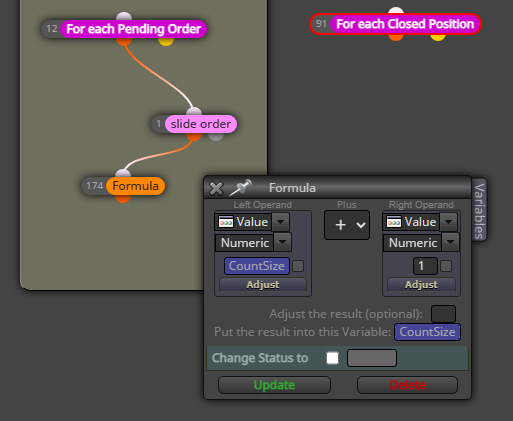Select the For each Closed Position block
Viewport: 513px width, 421px height.
[x=405, y=24]
